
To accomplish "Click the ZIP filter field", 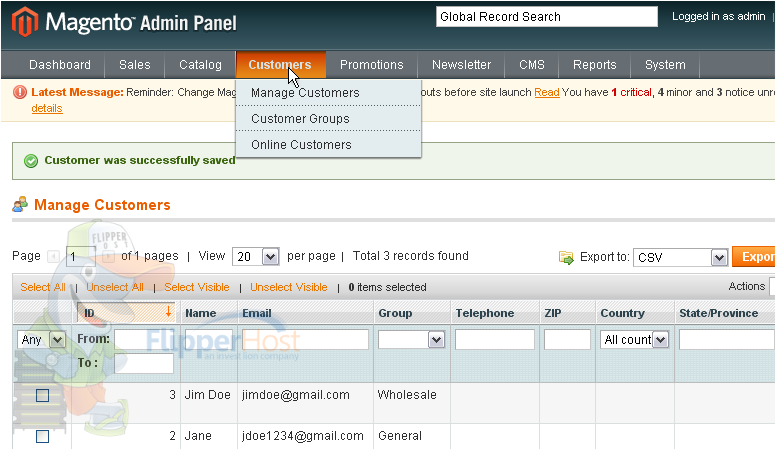I will tap(567, 340).
